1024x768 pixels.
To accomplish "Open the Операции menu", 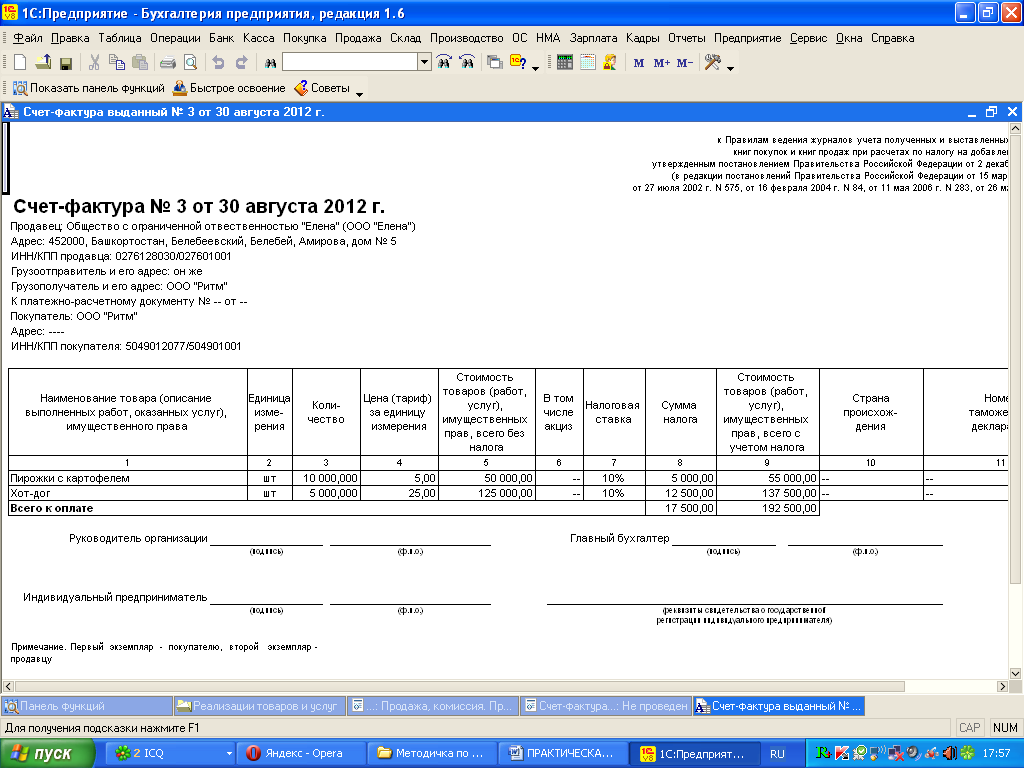I will [175, 38].
